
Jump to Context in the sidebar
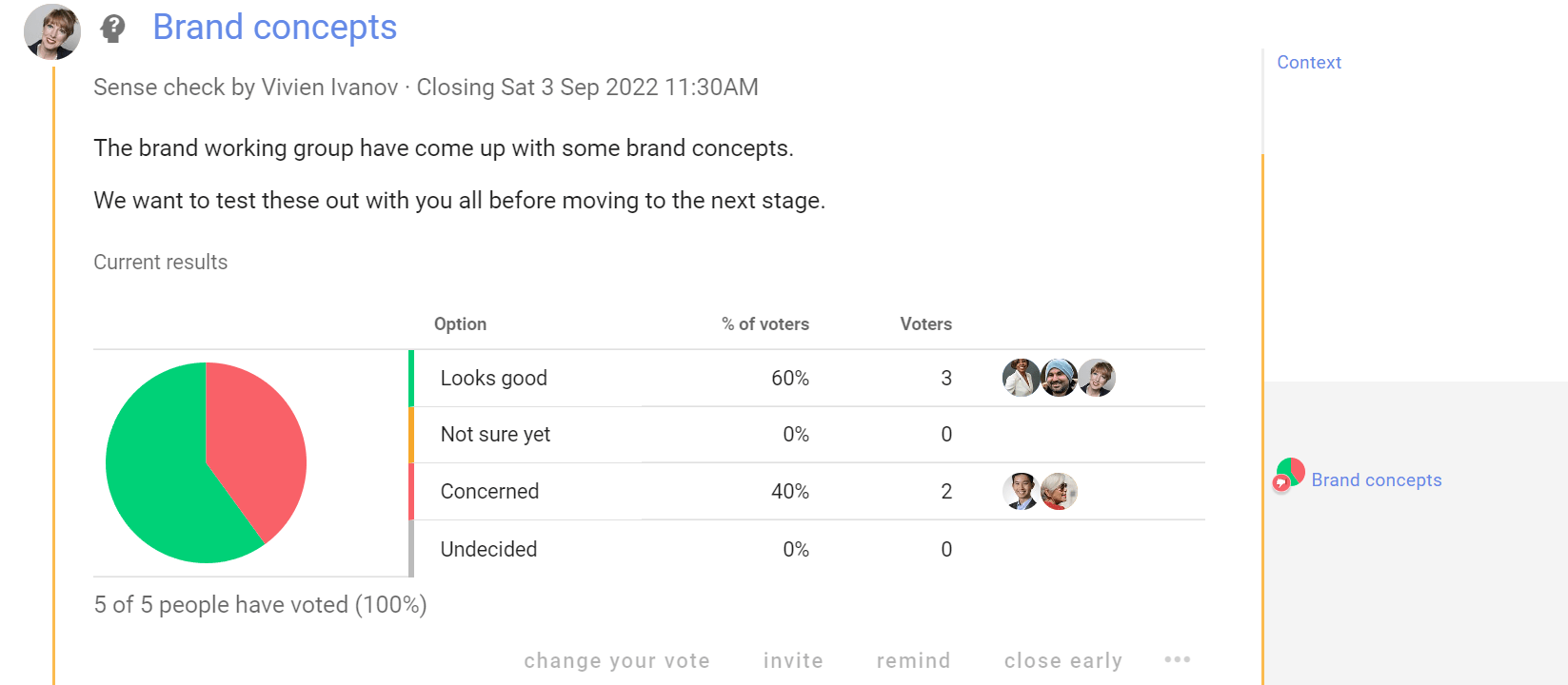(1309, 62)
